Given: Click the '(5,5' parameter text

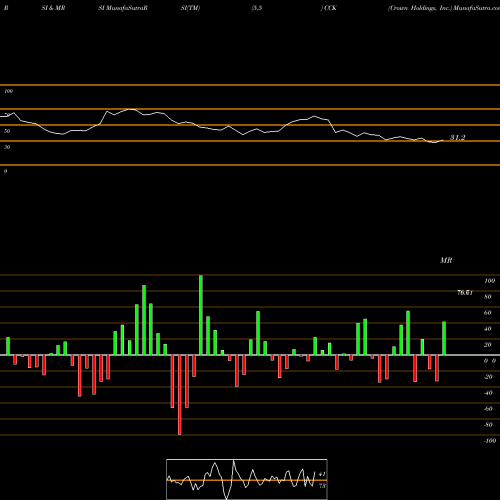Looking at the screenshot, I should click(257, 8).
